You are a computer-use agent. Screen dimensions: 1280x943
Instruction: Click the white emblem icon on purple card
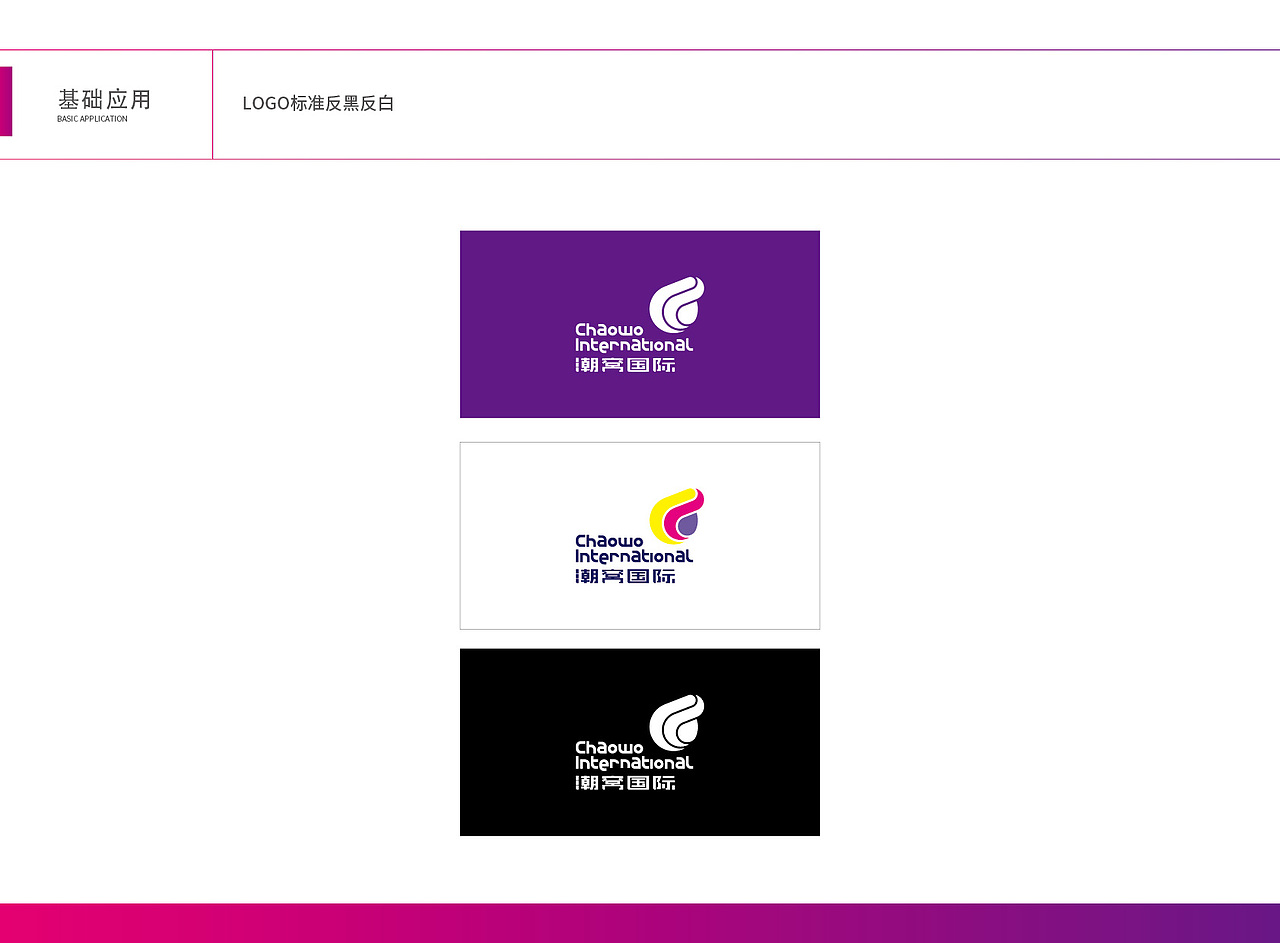pos(677,304)
